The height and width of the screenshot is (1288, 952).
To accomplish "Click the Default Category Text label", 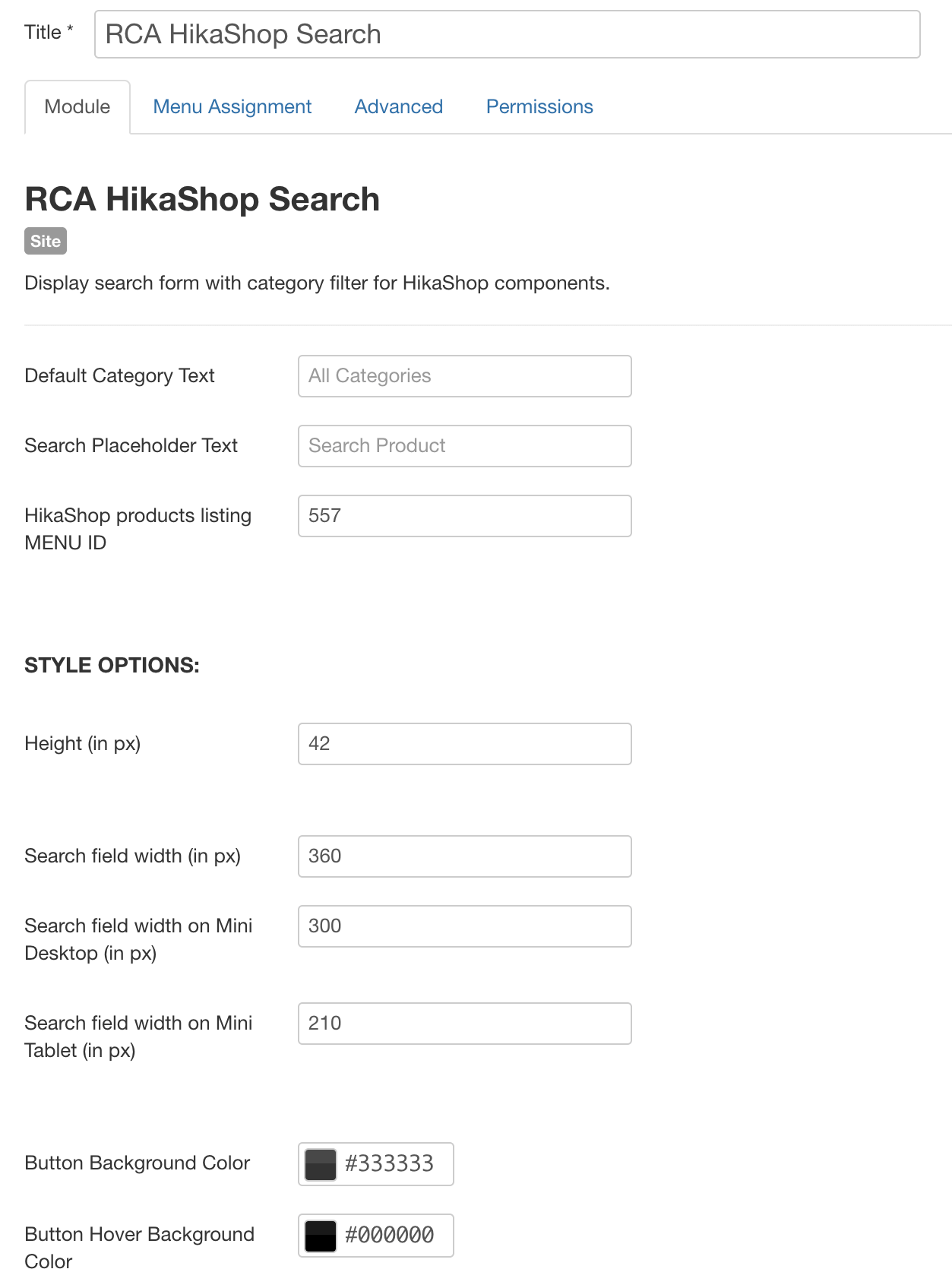I will pos(120,375).
